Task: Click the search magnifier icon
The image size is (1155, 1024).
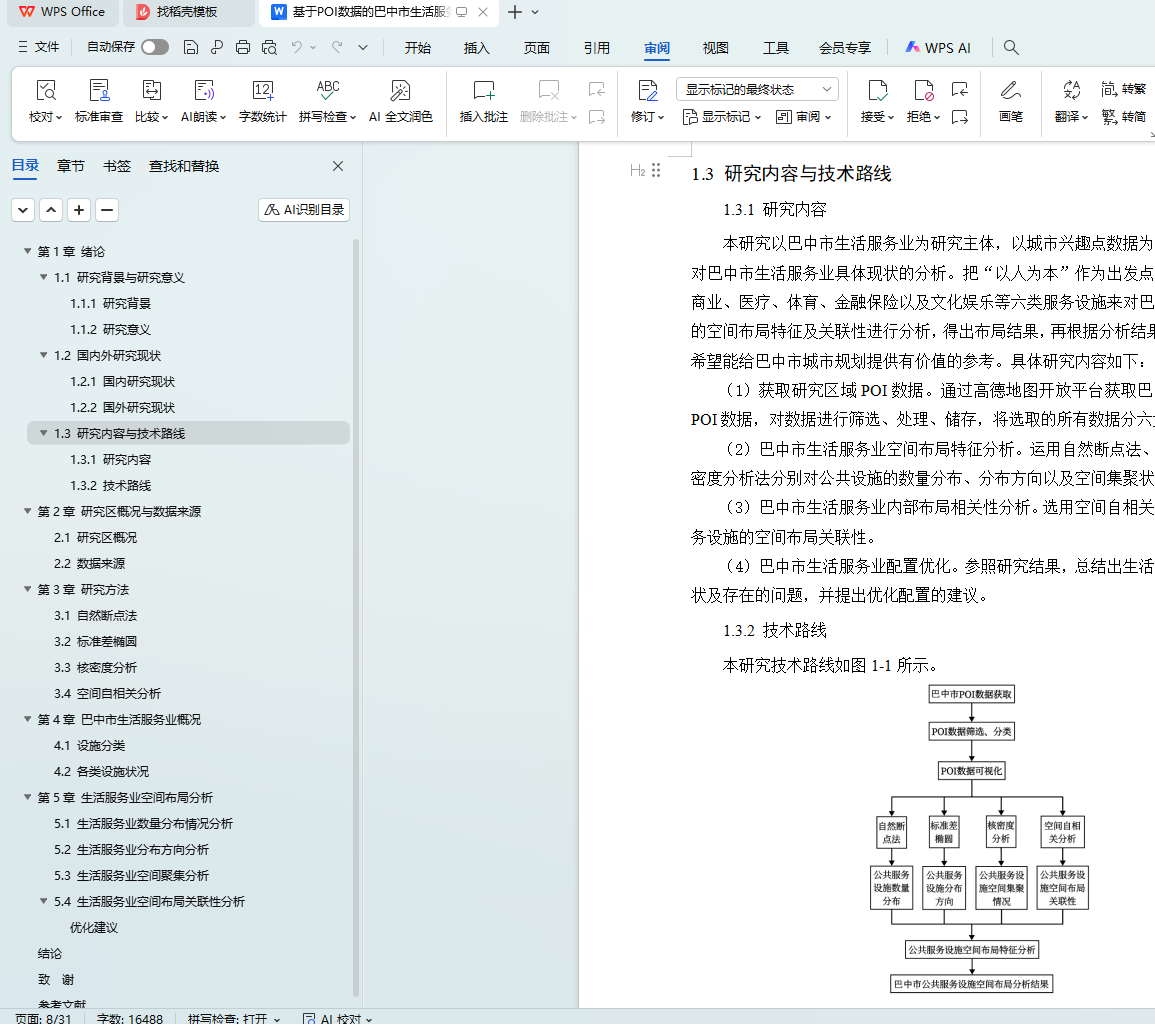Action: (1011, 47)
